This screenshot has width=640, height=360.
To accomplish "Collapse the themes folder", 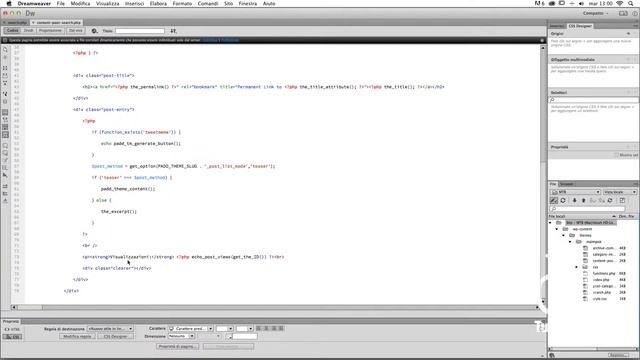I will [564, 236].
